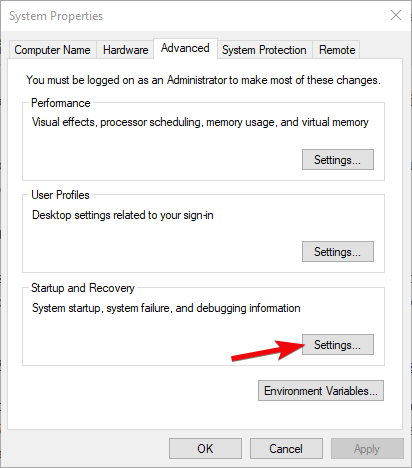
Task: Open Startup and Recovery Settings
Action: (x=338, y=344)
